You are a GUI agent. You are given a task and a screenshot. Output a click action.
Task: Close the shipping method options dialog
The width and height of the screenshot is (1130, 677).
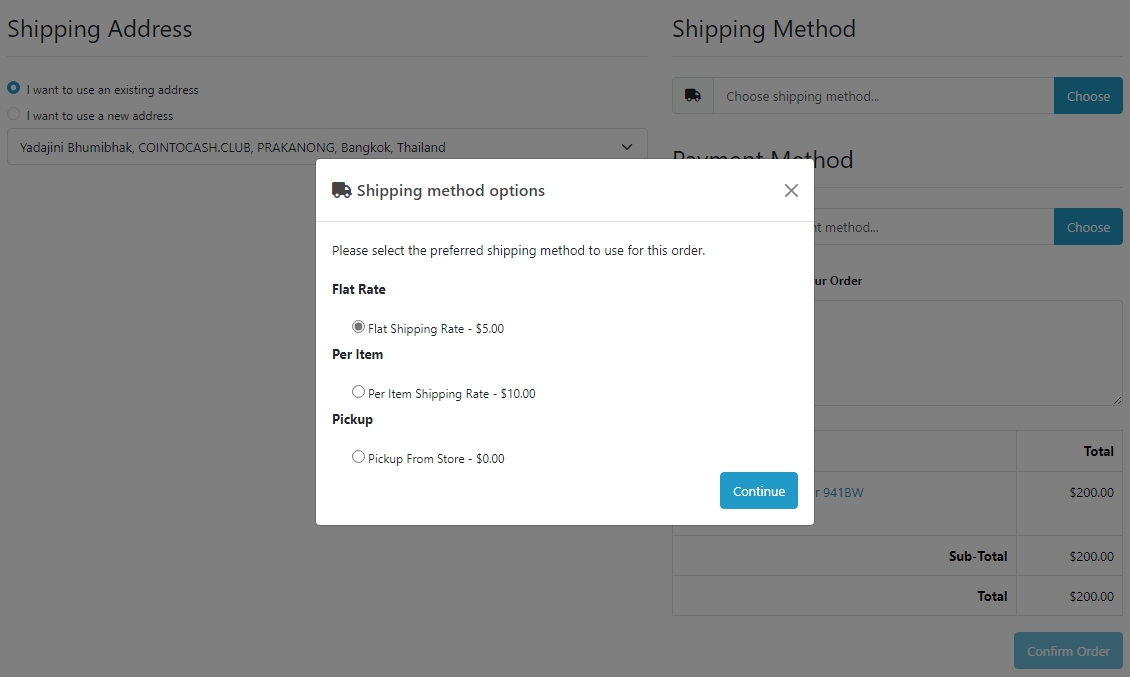(x=791, y=190)
